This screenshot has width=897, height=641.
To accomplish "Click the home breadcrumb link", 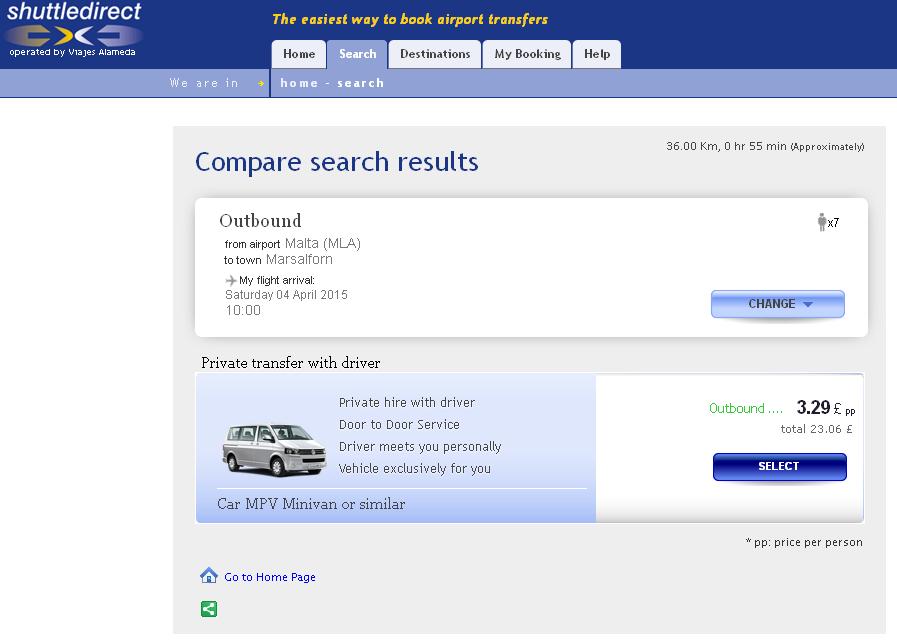I will [x=299, y=83].
